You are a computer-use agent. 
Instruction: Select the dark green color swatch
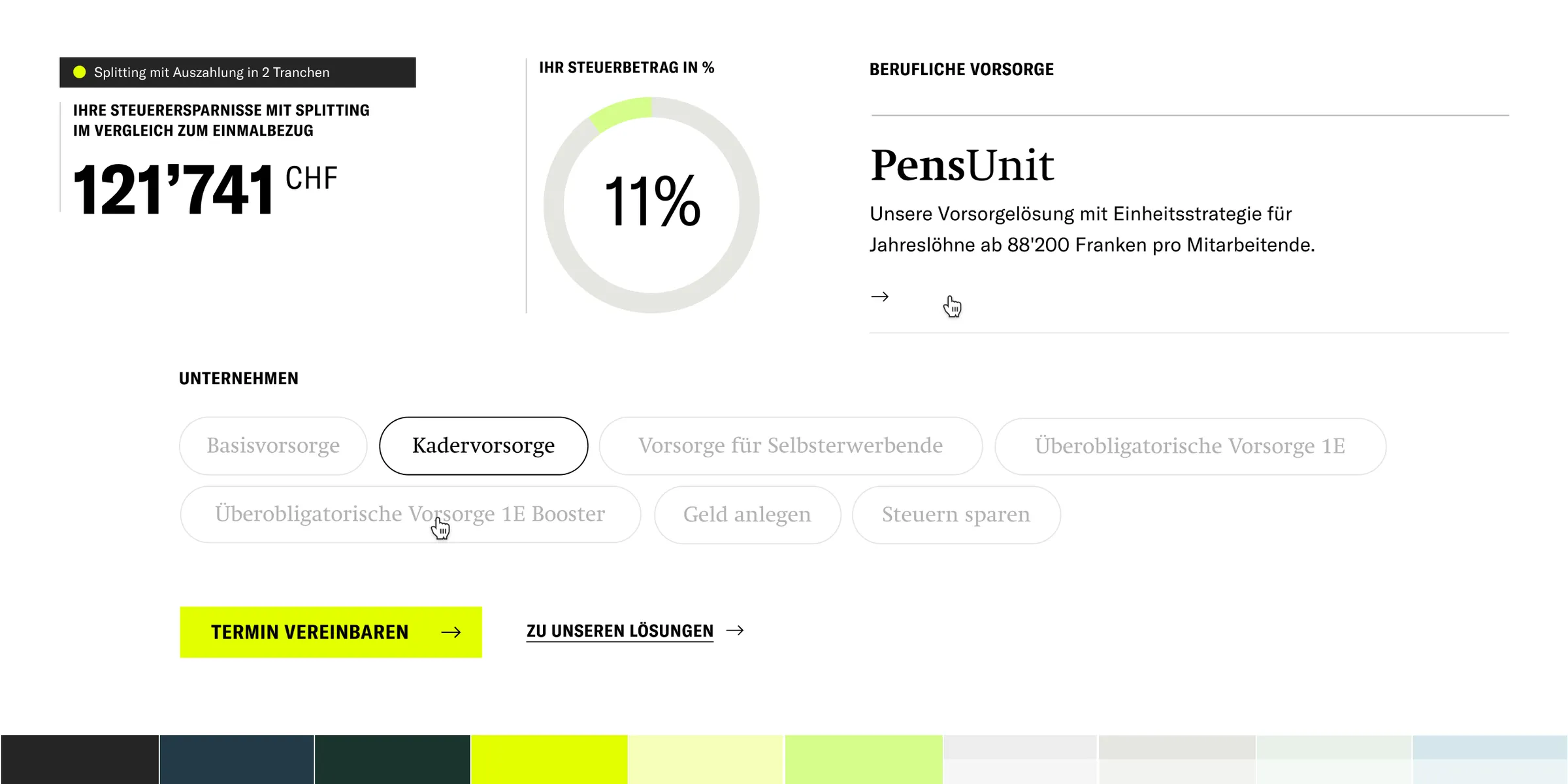pyautogui.click(x=392, y=759)
